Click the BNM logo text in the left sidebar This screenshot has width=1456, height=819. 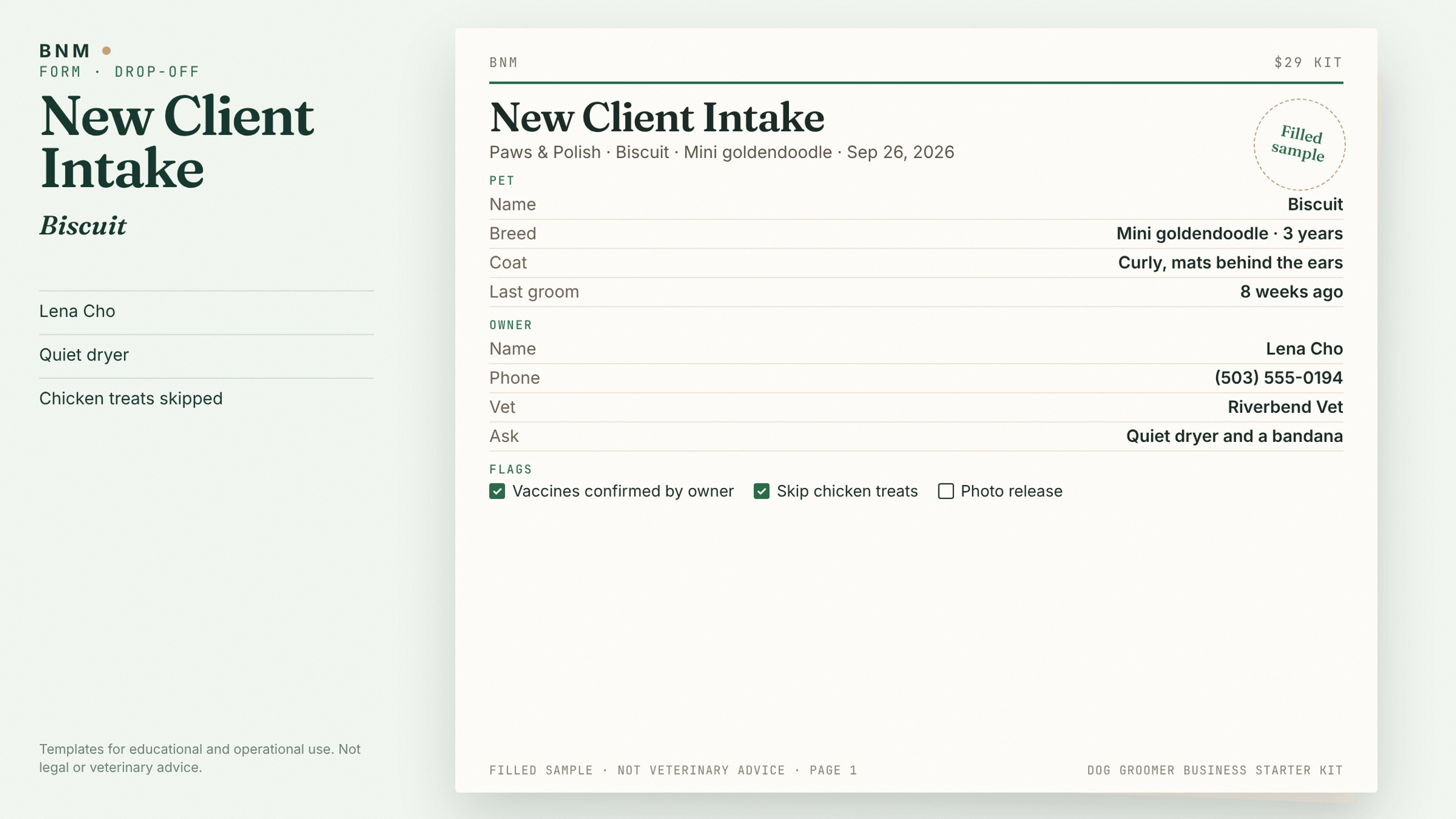pos(65,51)
